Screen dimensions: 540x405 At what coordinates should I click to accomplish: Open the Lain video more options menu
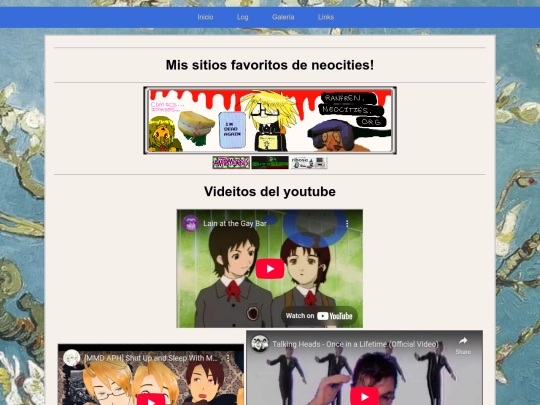coord(347,224)
